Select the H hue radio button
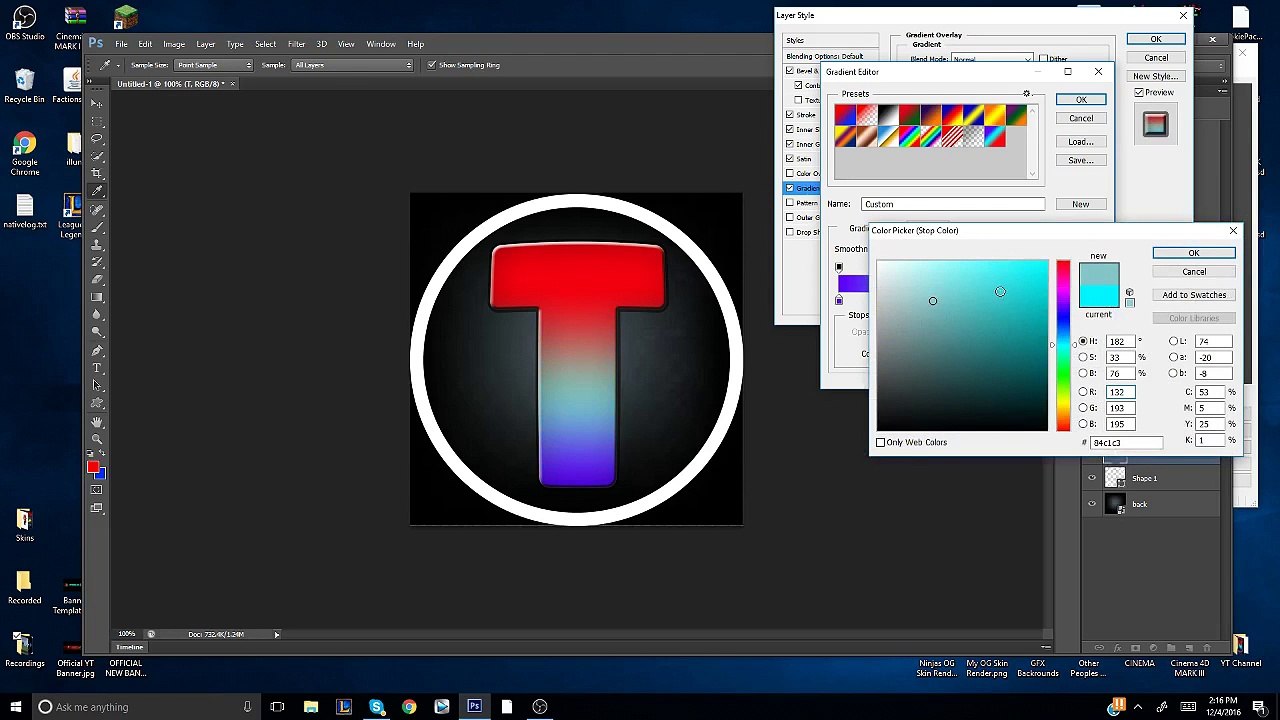Viewport: 1280px width, 720px height. pyautogui.click(x=1083, y=341)
